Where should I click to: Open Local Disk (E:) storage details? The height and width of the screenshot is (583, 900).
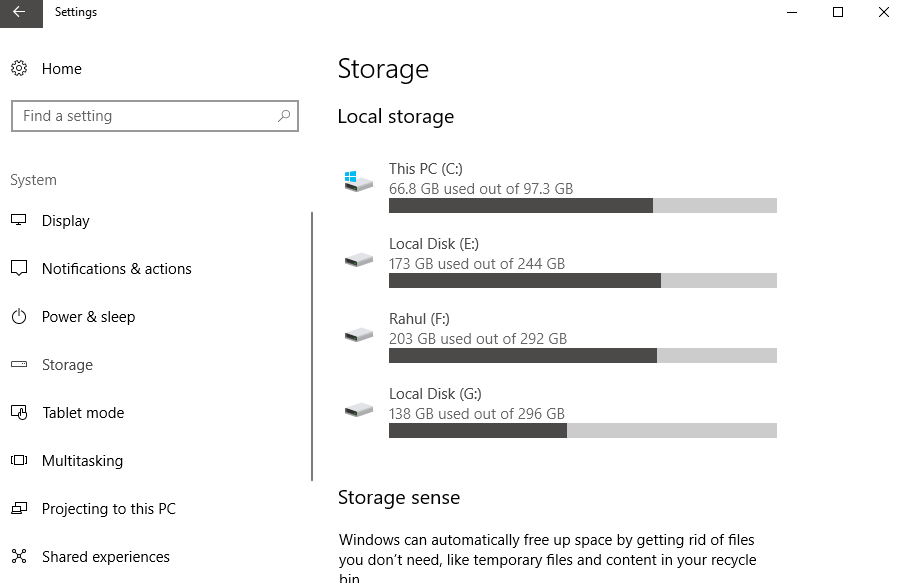tap(434, 244)
